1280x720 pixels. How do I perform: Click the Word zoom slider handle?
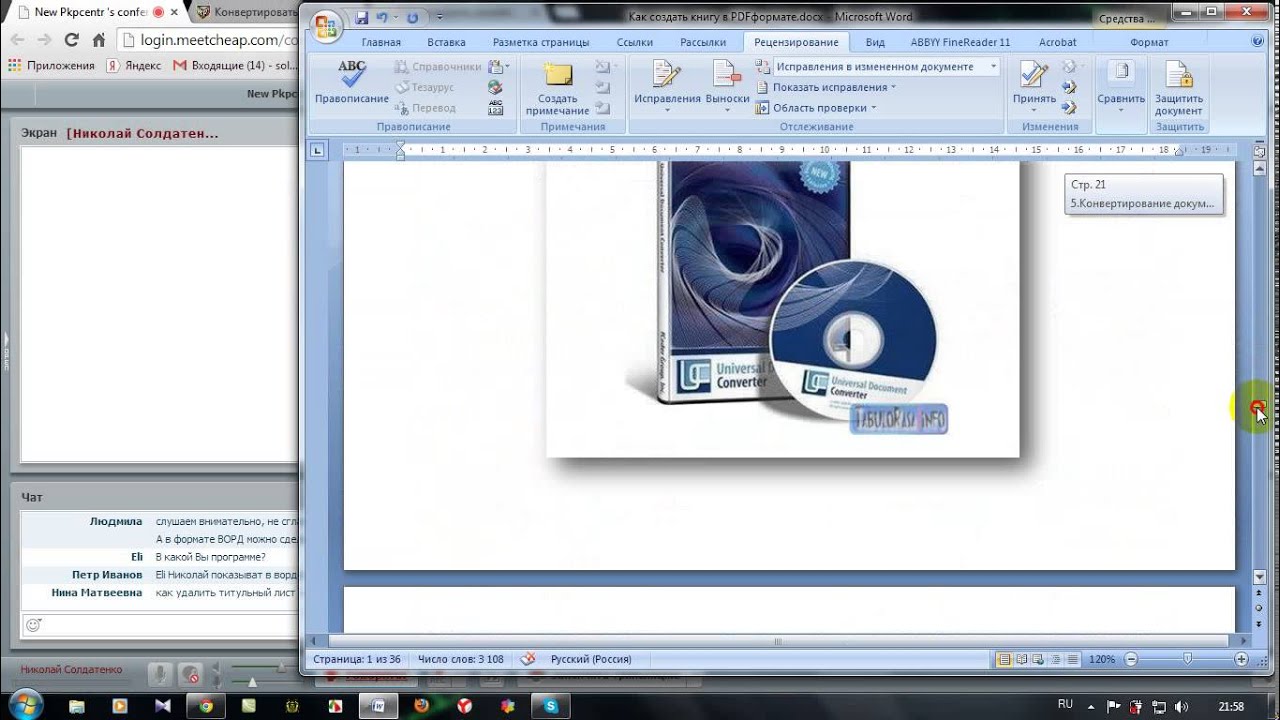[1187, 659]
